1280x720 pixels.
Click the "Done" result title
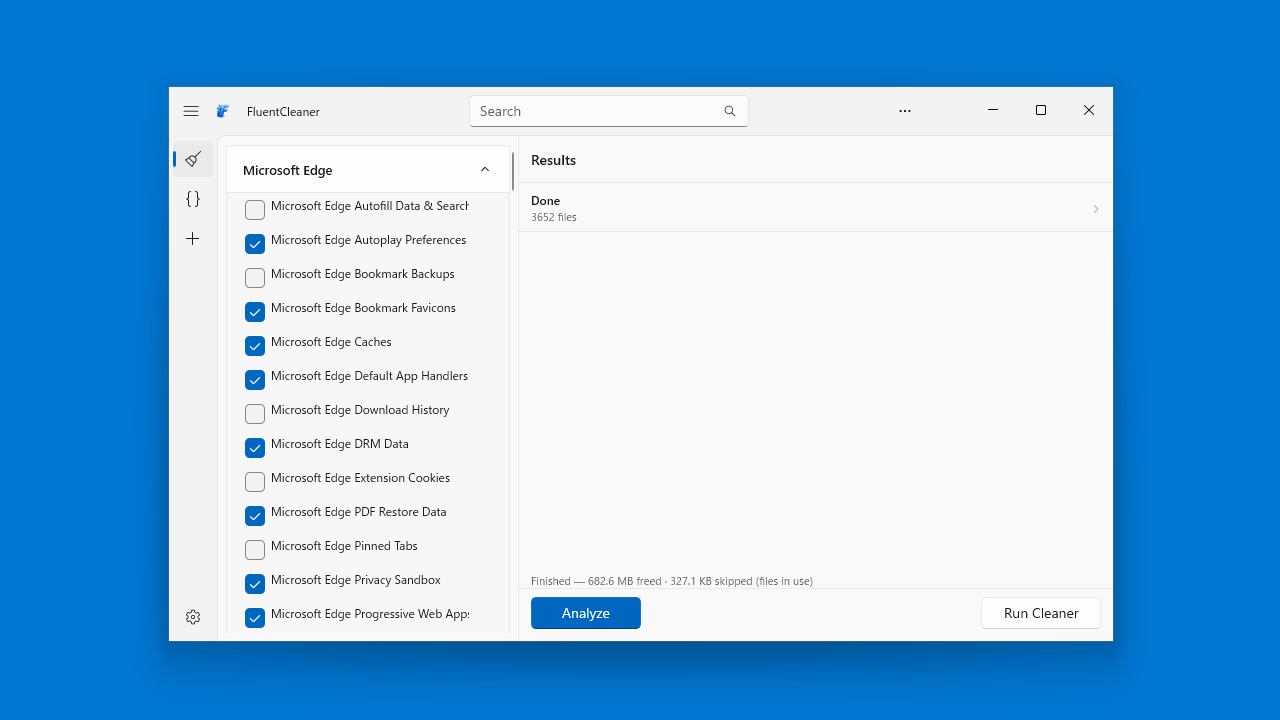[x=546, y=201]
